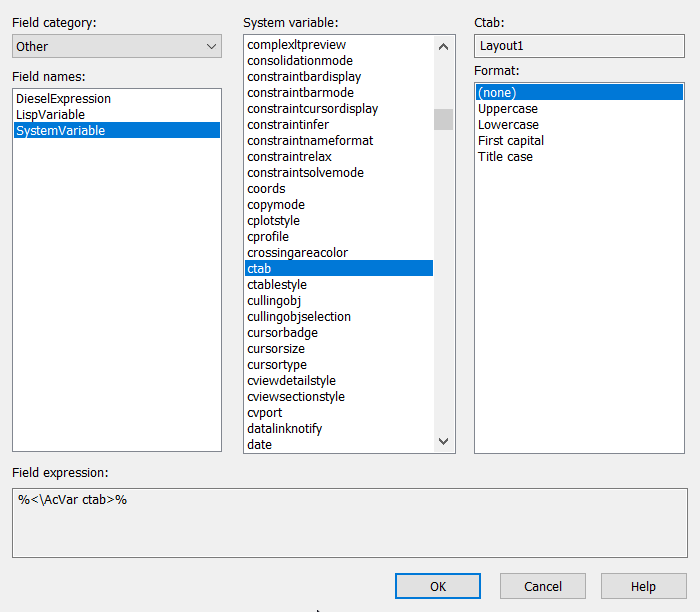The width and height of the screenshot is (700, 612).
Task: Choose cprofile system variable
Action: (339, 237)
